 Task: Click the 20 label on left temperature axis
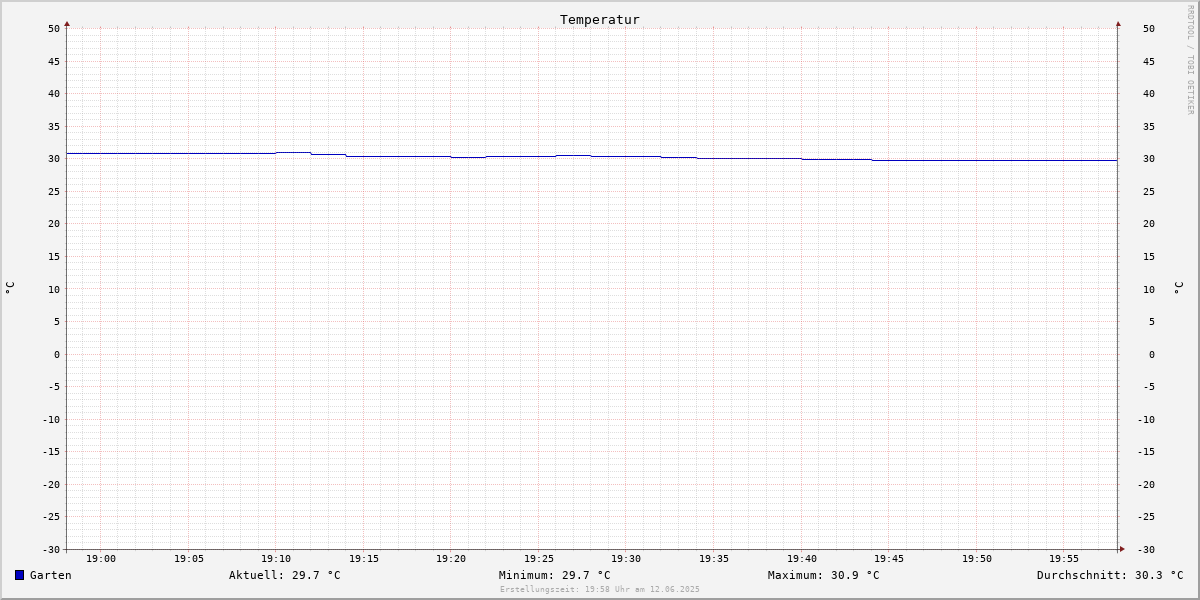pyautogui.click(x=54, y=223)
